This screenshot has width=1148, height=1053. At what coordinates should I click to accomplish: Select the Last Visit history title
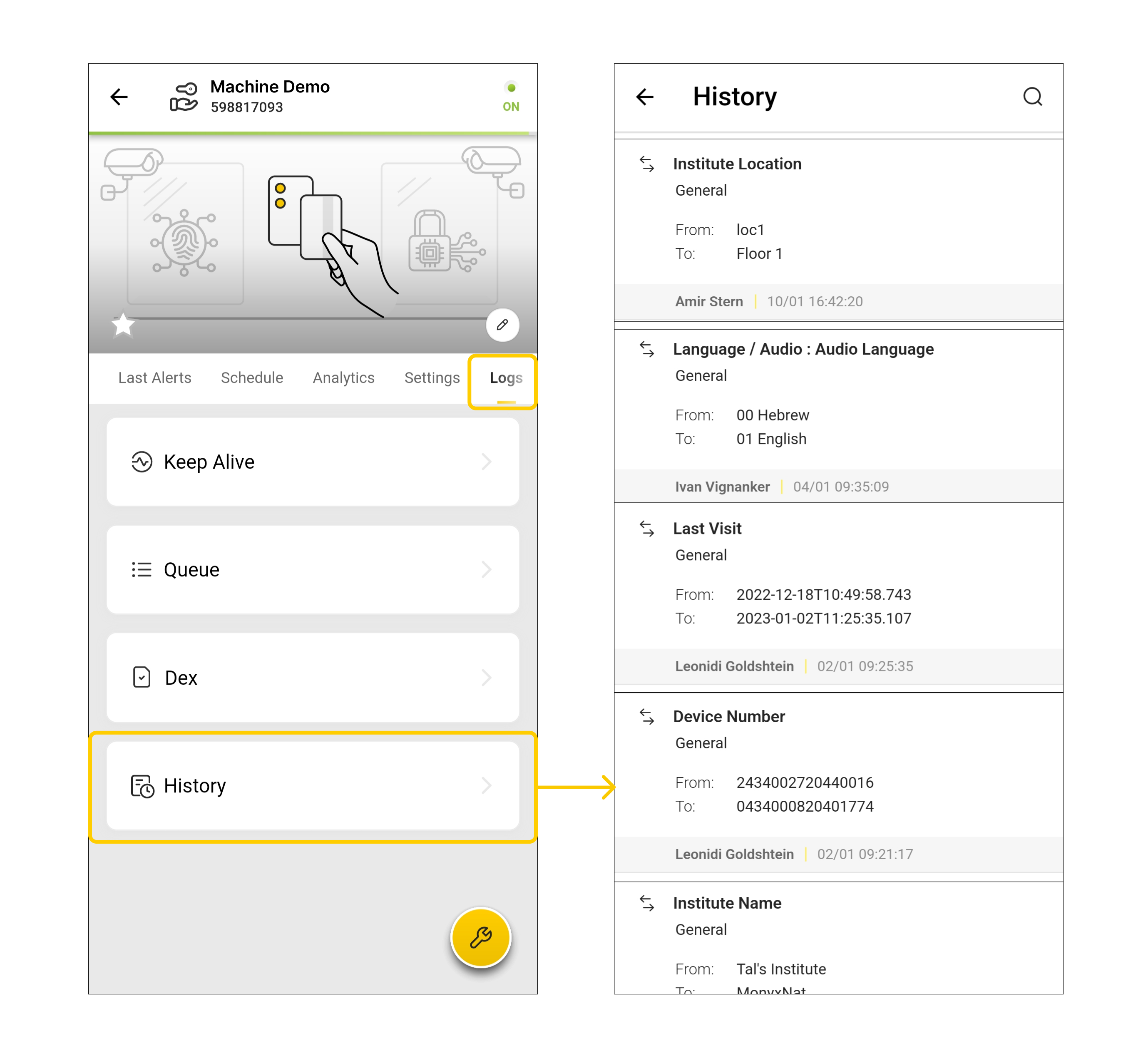(x=707, y=529)
